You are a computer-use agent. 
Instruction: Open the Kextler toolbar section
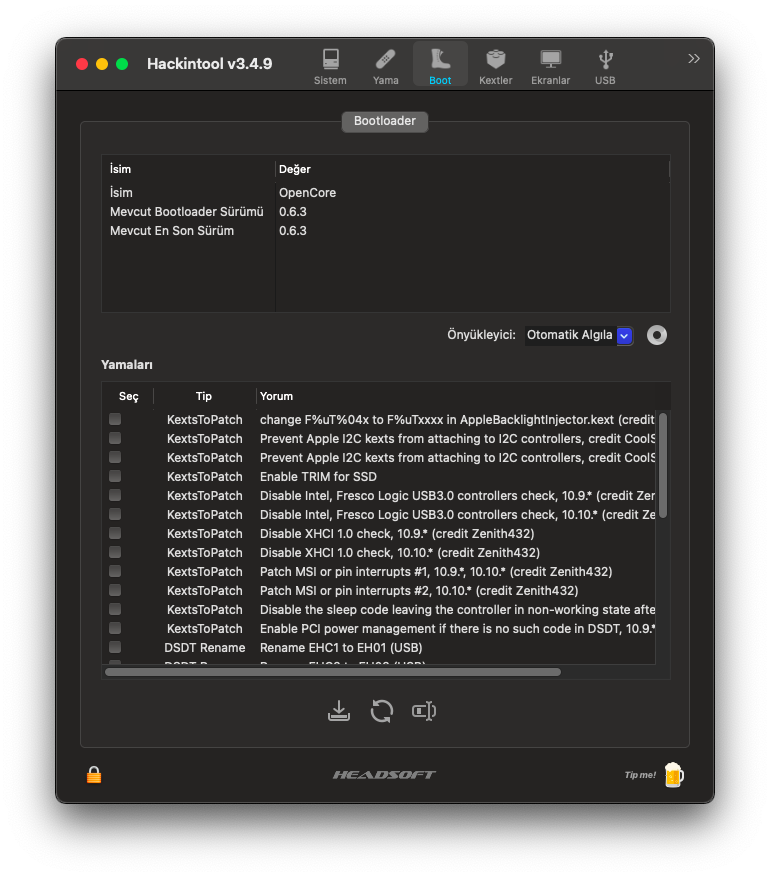[x=495, y=65]
